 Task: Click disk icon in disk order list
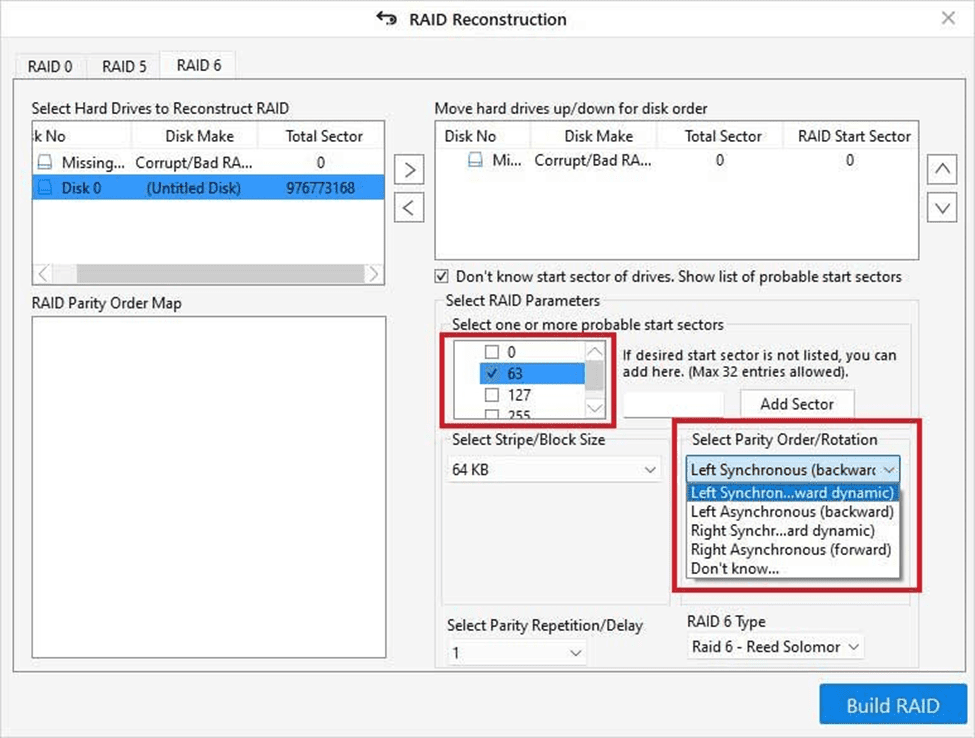[x=475, y=160]
